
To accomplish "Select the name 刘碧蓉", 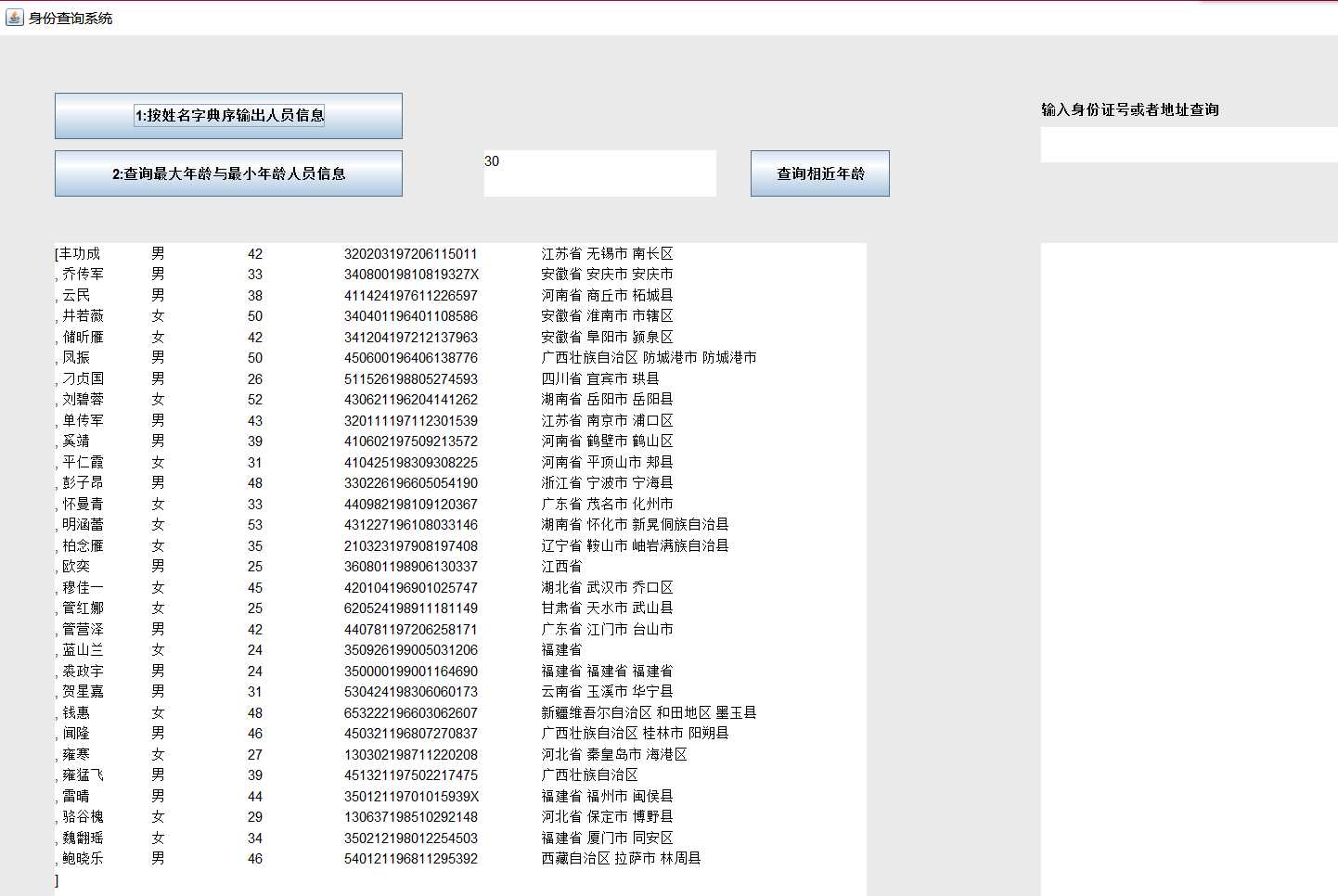I will pos(83,400).
